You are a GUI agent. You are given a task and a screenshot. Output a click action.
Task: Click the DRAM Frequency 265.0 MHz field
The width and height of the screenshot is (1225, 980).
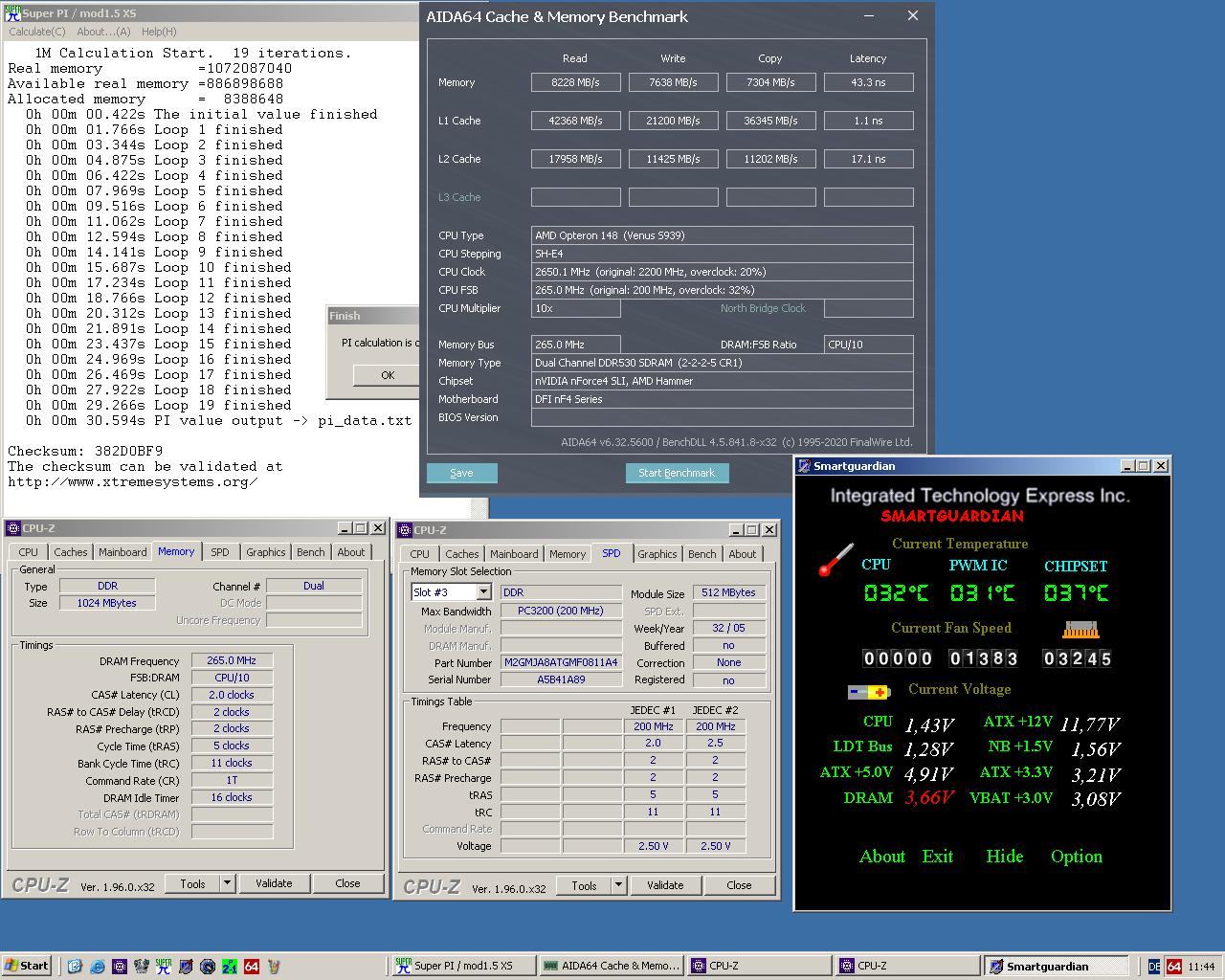pyautogui.click(x=233, y=660)
